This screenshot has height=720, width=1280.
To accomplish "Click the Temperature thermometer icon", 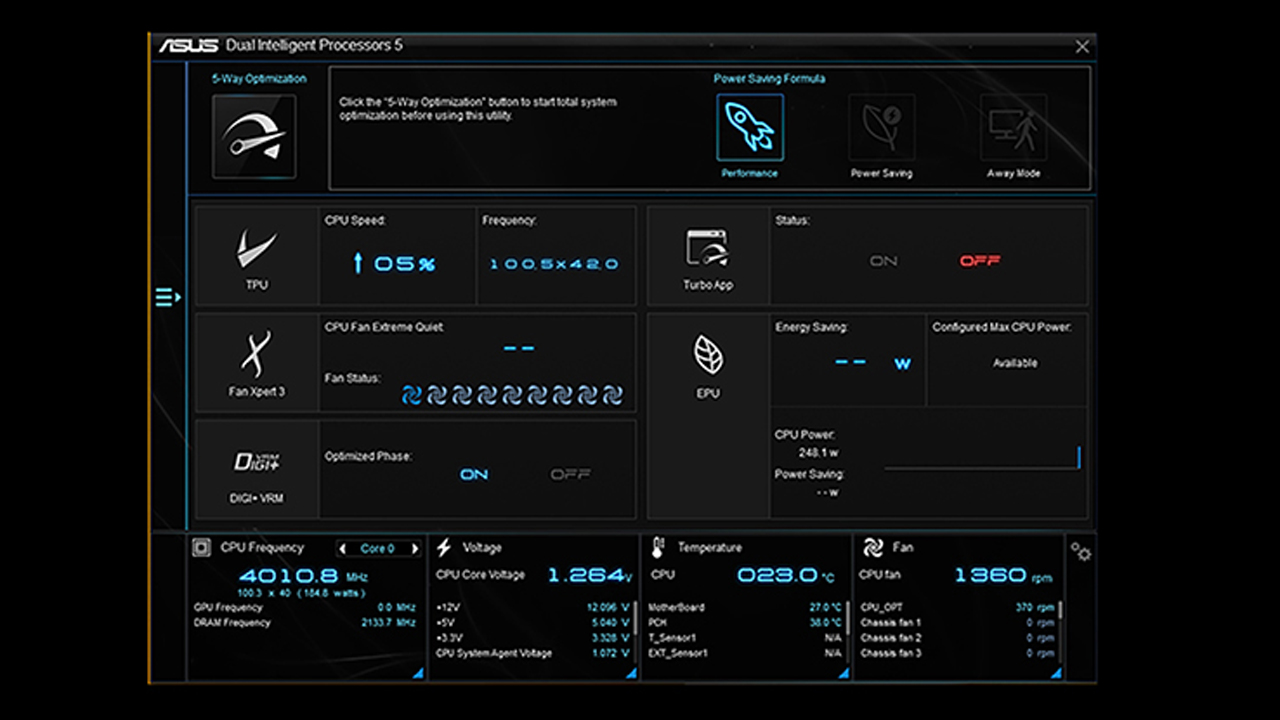I will (658, 548).
